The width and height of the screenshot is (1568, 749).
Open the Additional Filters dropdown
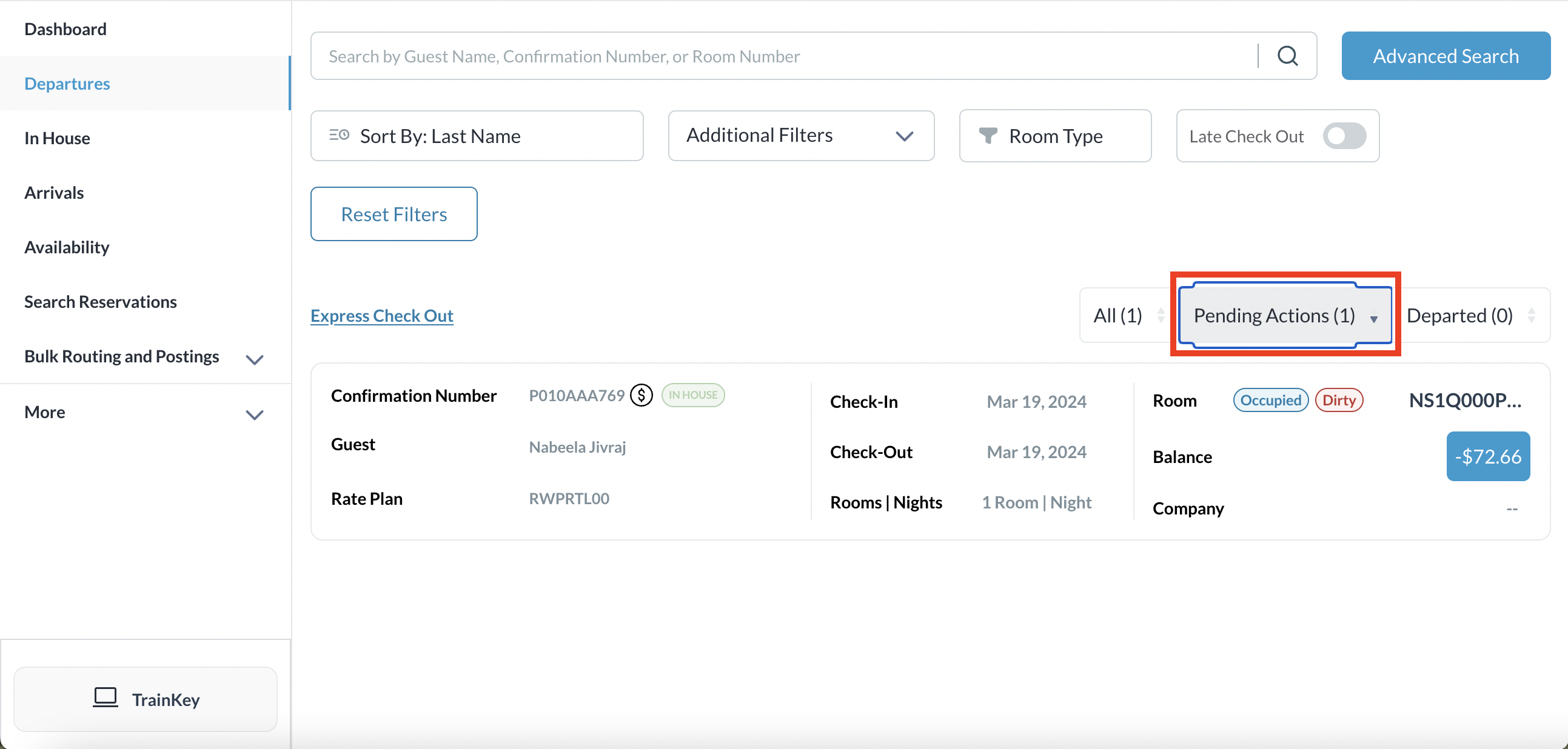pos(800,136)
